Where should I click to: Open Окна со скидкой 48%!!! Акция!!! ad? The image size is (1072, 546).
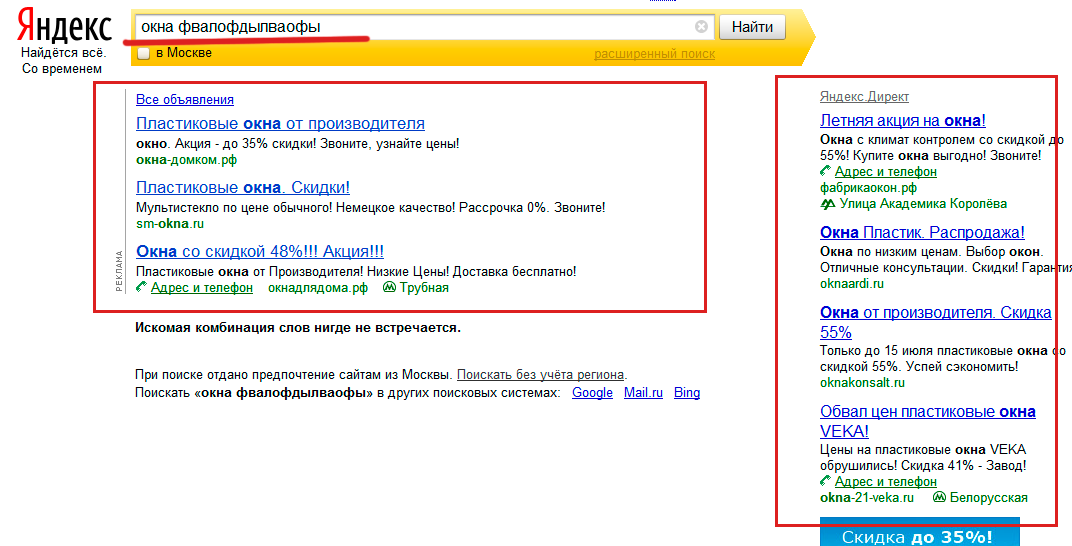(x=260, y=251)
